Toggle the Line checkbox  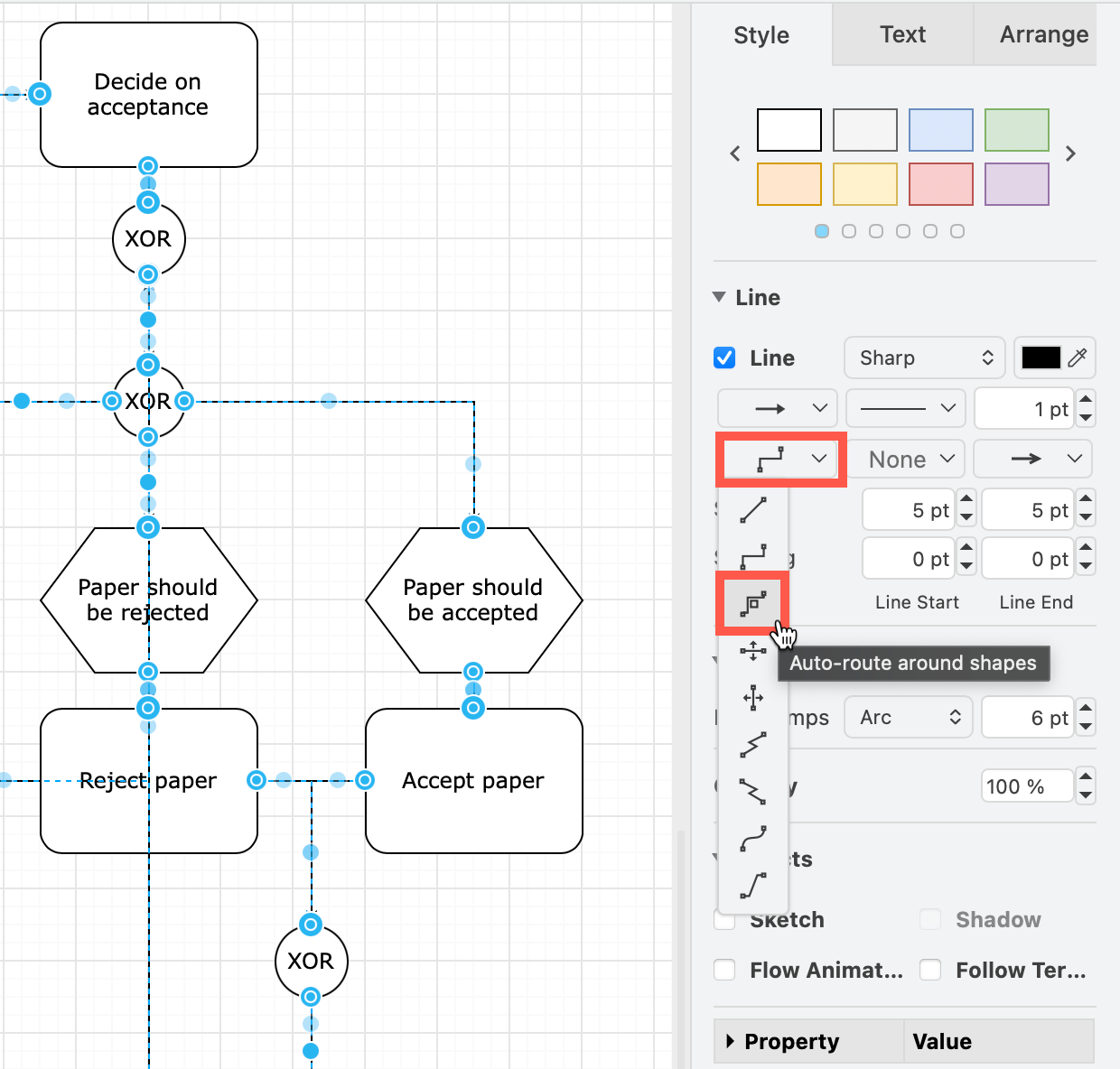click(x=724, y=358)
